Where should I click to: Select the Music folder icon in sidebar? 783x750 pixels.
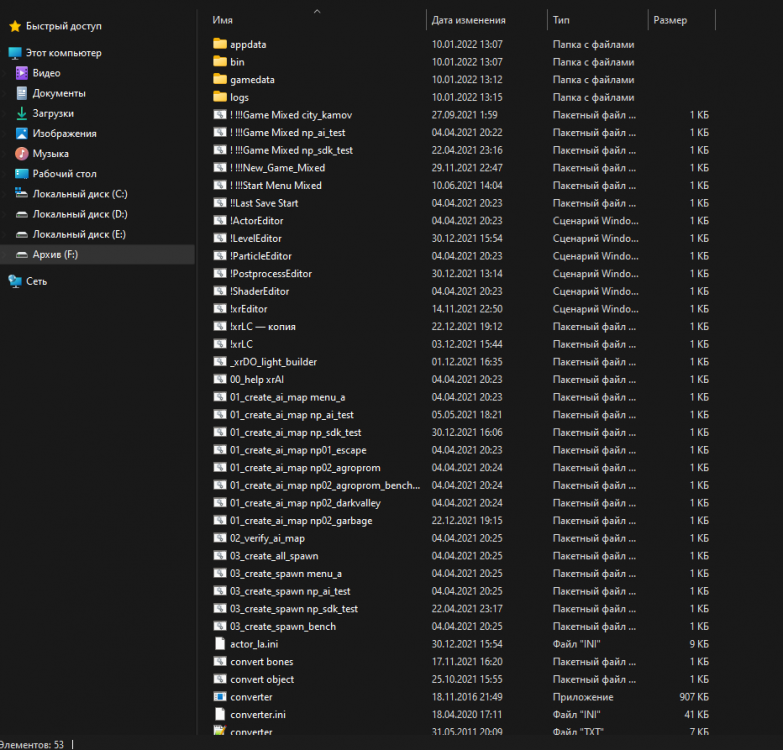pos(22,154)
